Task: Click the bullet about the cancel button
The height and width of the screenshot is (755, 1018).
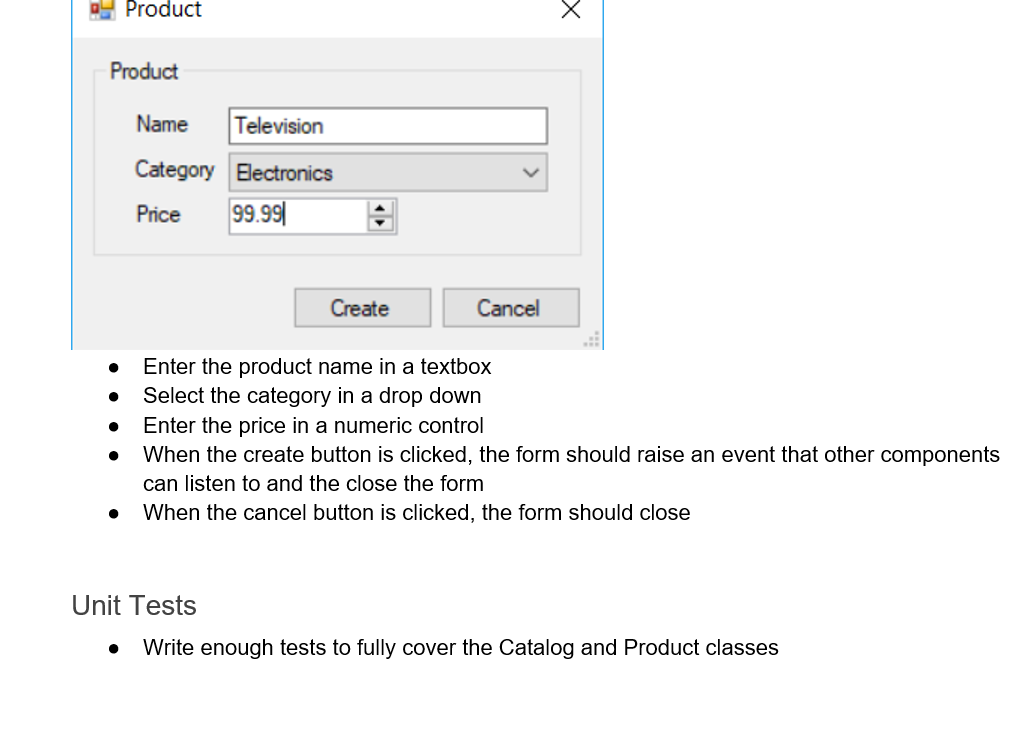Action: click(x=416, y=512)
